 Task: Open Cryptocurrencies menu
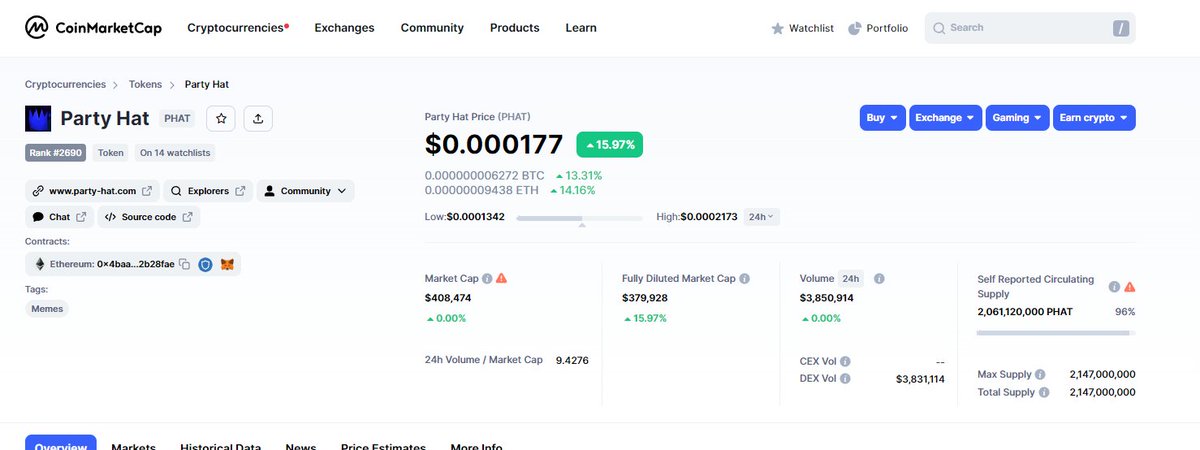(238, 28)
